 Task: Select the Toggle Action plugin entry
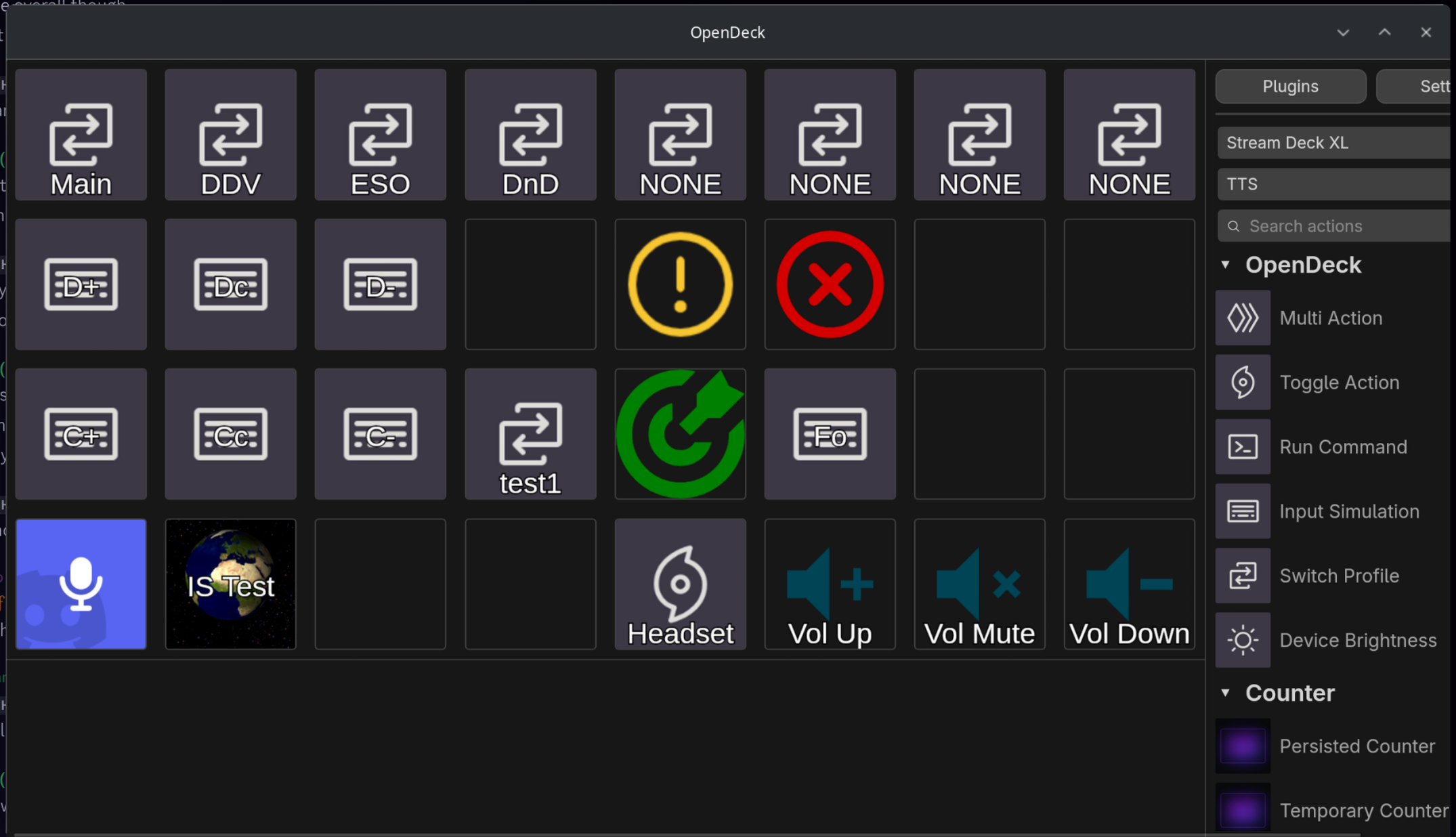click(1338, 383)
